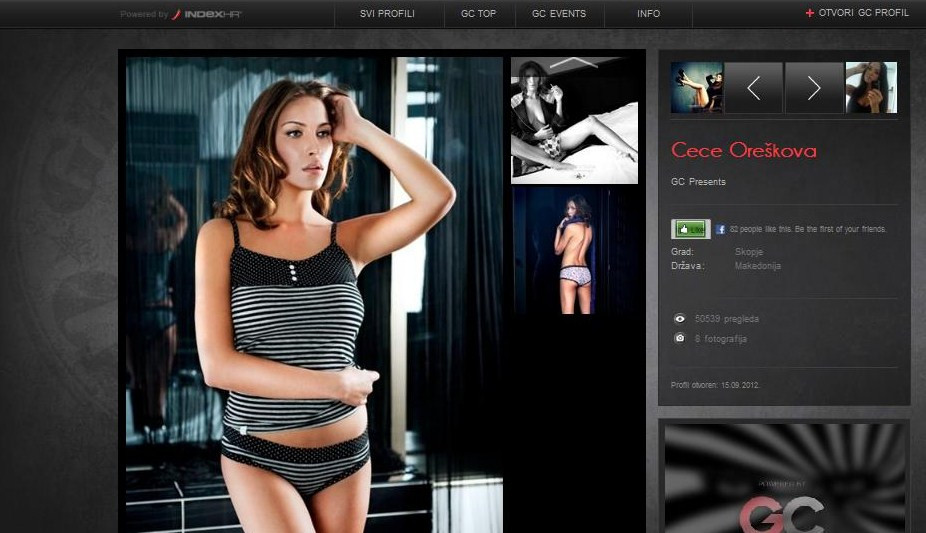Click the GC logo banner below profile
The height and width of the screenshot is (533, 926).
click(x=784, y=479)
